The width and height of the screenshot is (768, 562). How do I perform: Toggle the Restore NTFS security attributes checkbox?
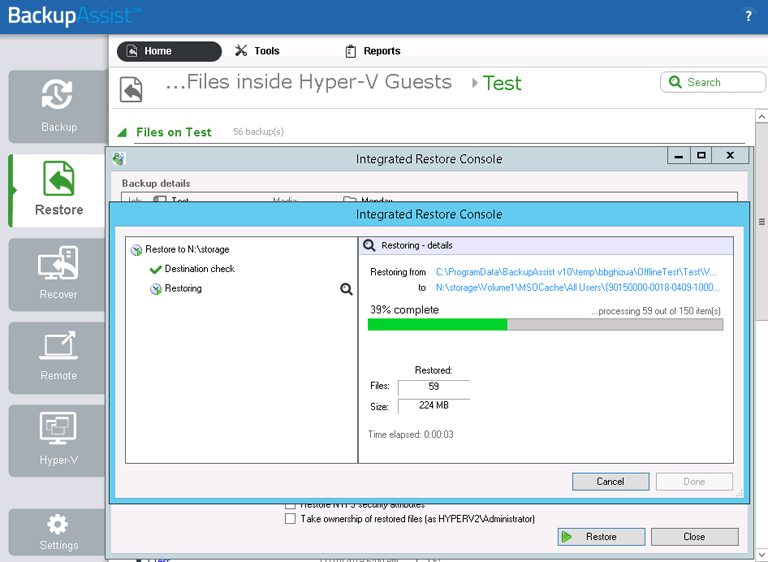coord(290,505)
